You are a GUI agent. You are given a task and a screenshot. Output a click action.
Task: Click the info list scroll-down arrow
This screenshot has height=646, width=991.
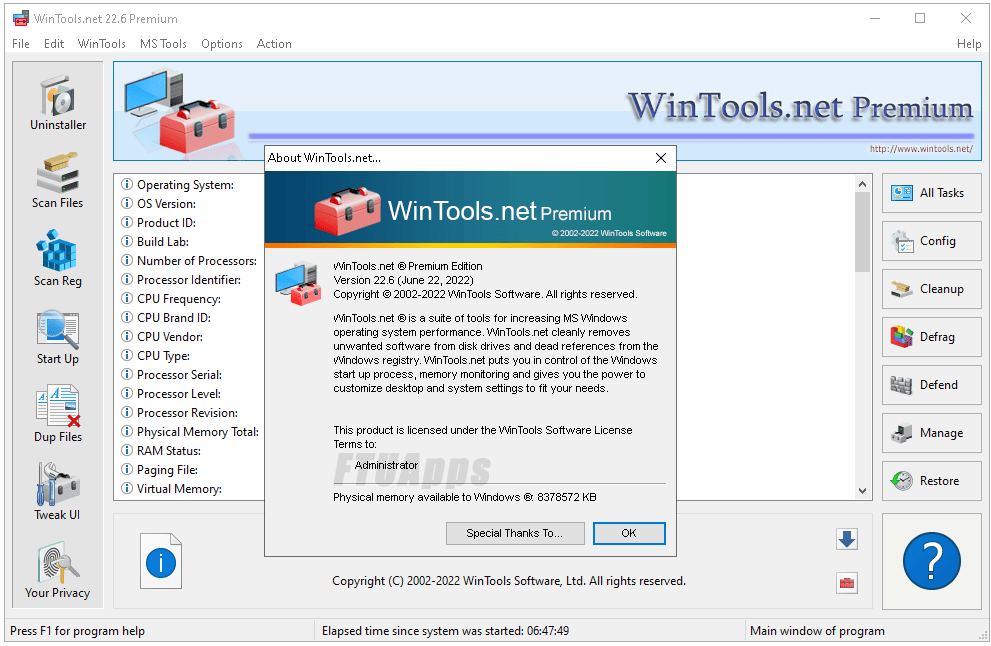coord(863,491)
